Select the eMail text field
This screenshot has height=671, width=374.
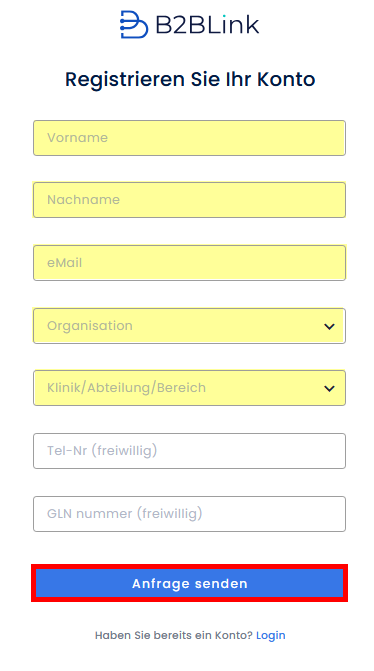click(x=189, y=263)
